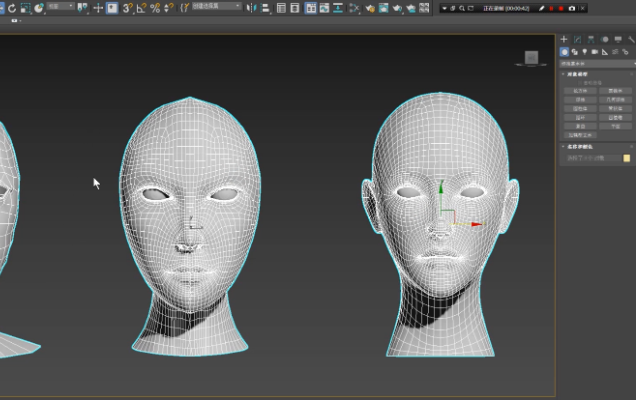This screenshot has width=636, height=400.
Task: Select the Cameras category icon
Action: tap(595, 51)
